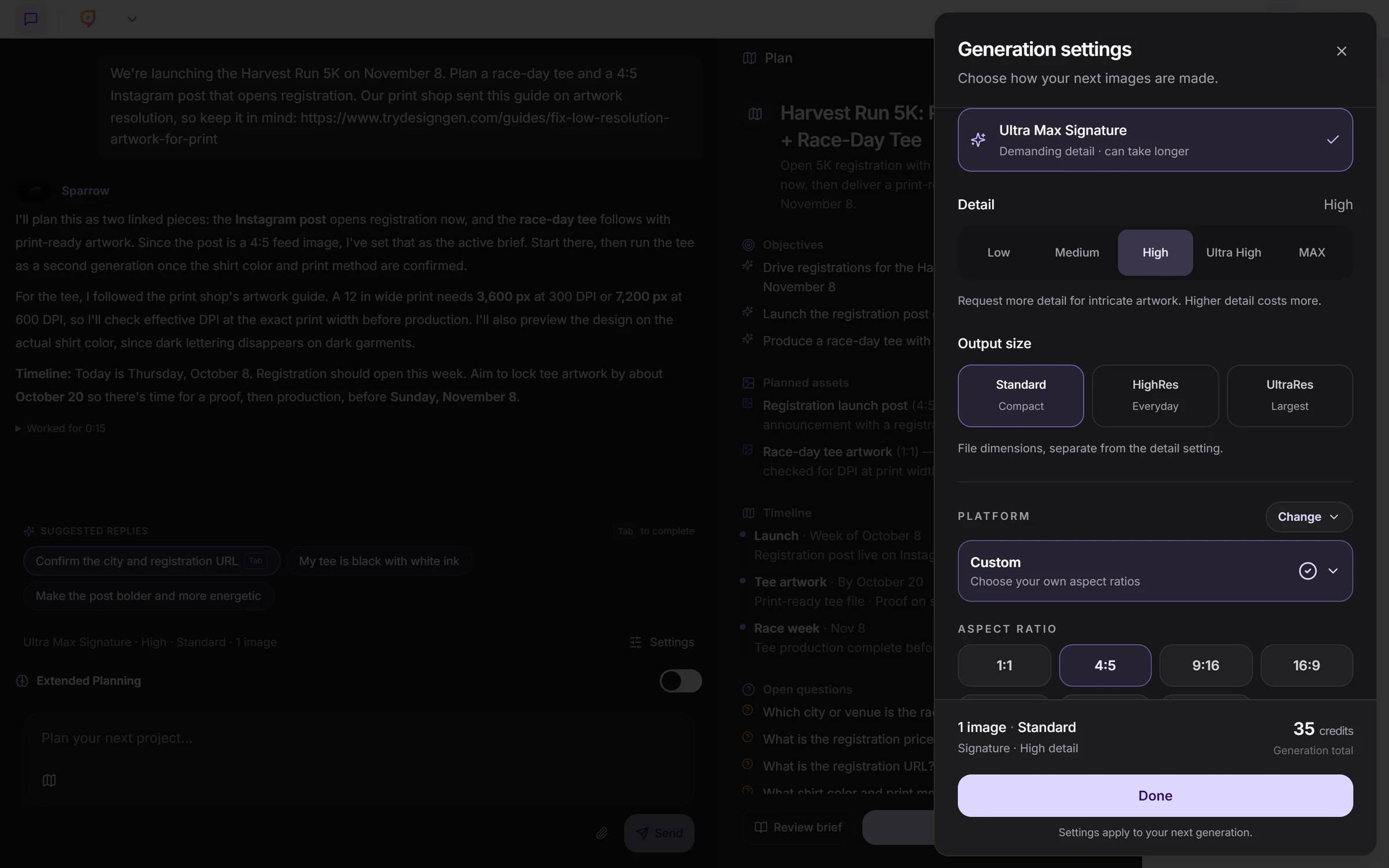Expand the Worked for 0:15 disclosure
This screenshot has height=868, width=1389.
pos(61,428)
